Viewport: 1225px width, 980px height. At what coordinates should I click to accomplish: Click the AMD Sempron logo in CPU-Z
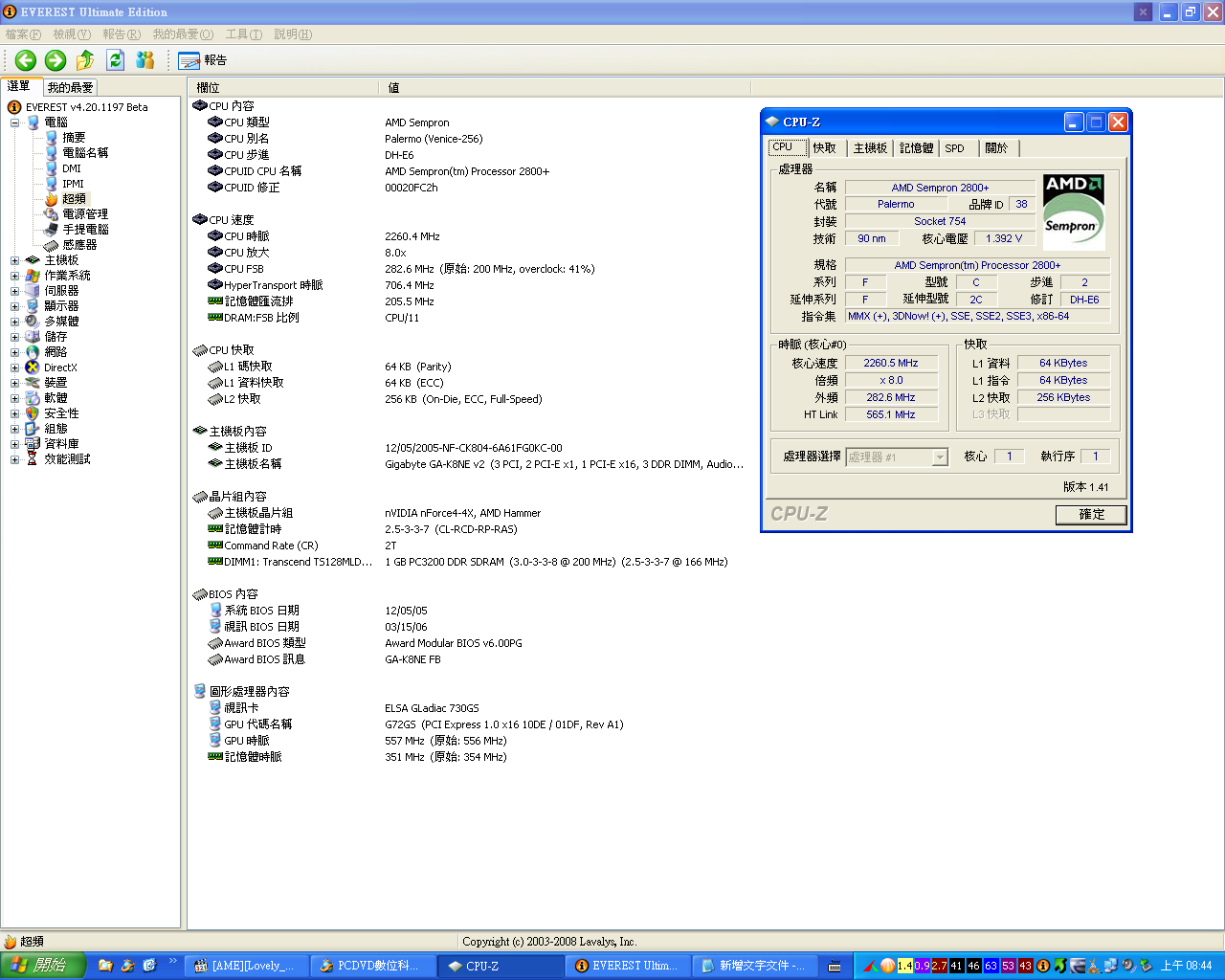[1073, 212]
